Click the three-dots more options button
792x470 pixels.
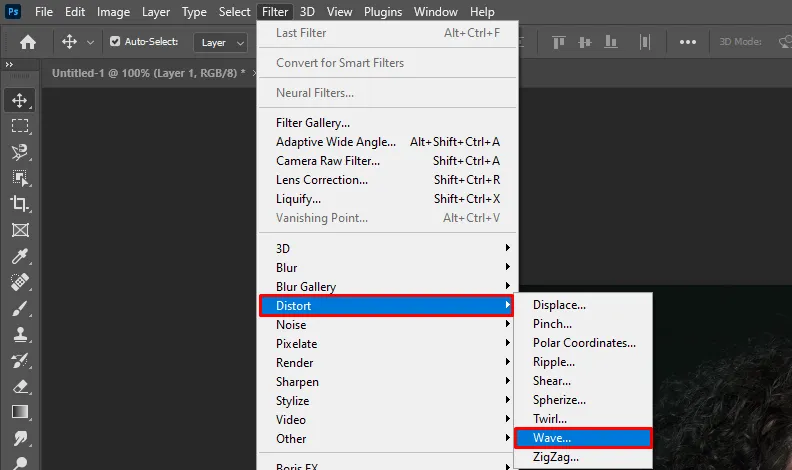[x=687, y=42]
